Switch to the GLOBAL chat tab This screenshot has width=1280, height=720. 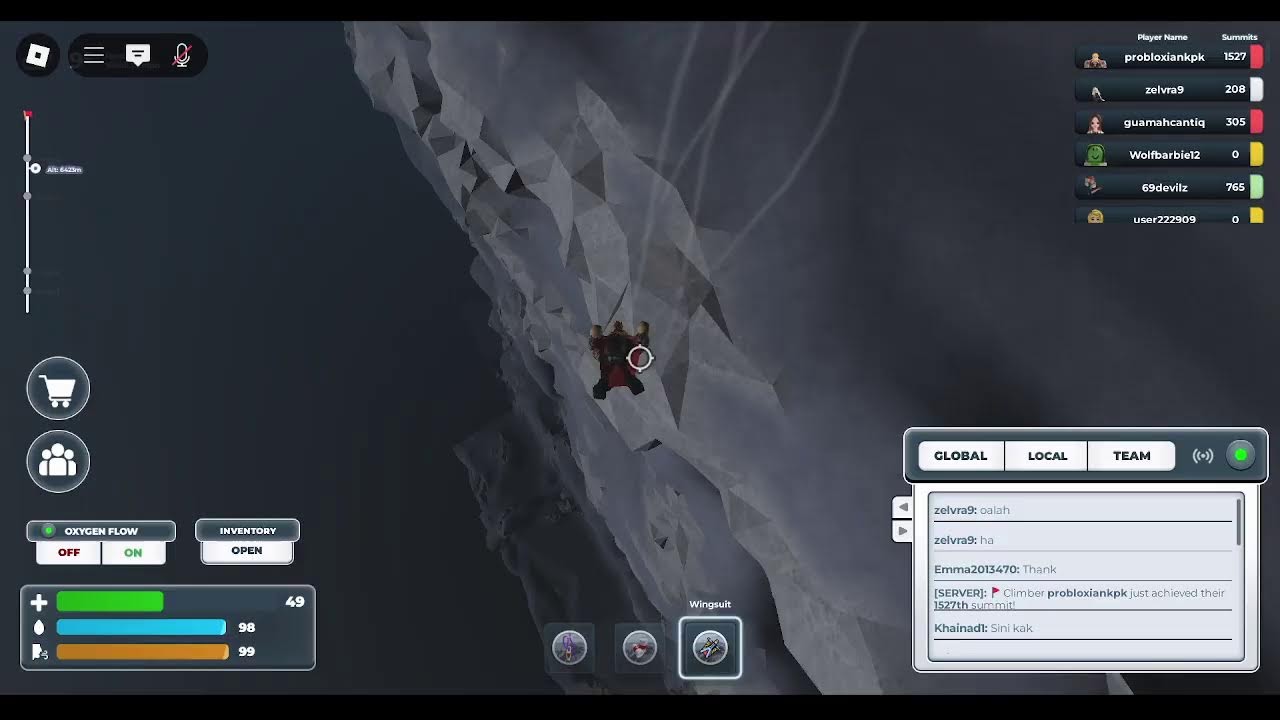pyautogui.click(x=960, y=455)
